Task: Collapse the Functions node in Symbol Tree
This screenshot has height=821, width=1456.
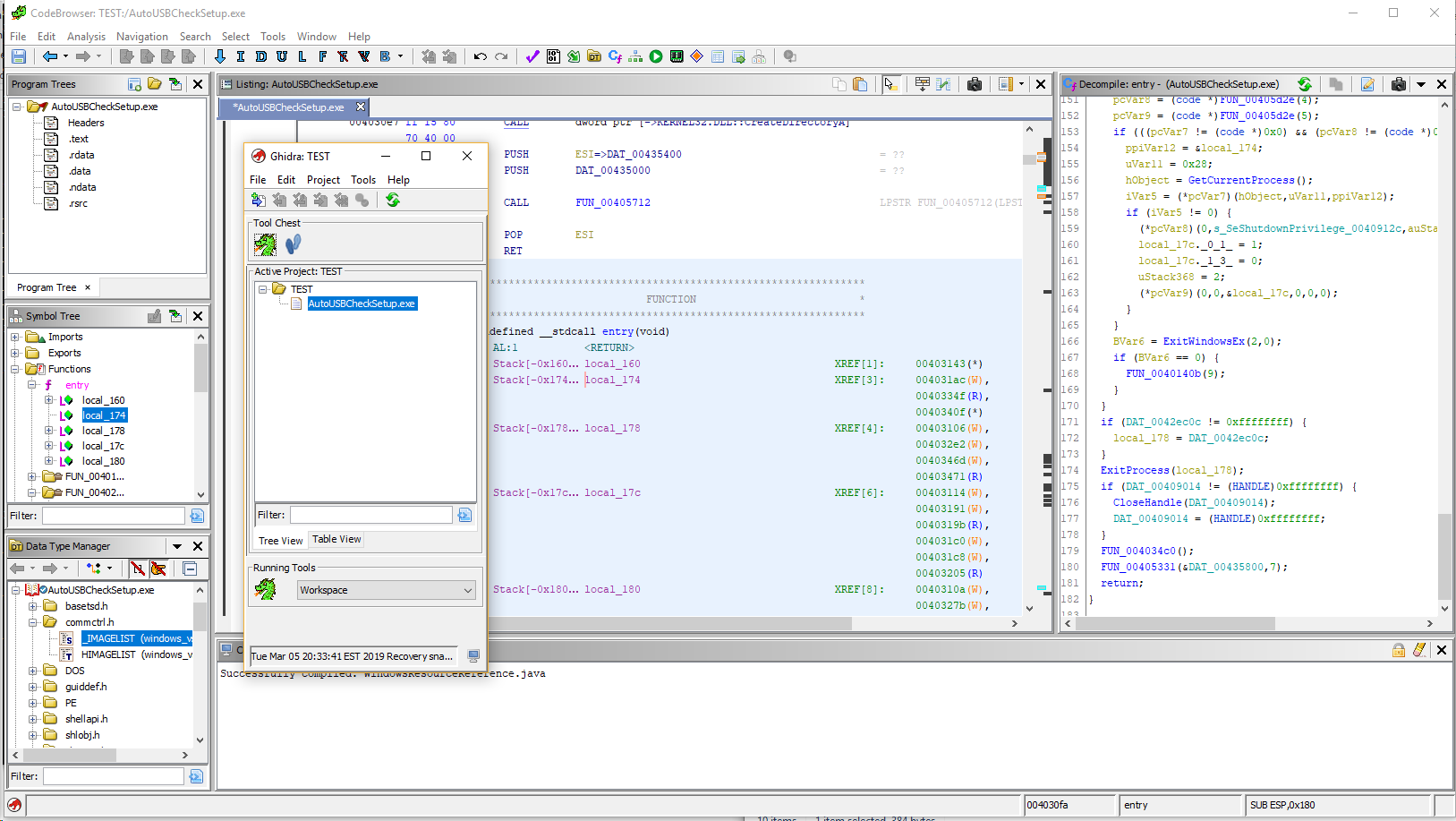Action: pyautogui.click(x=15, y=369)
